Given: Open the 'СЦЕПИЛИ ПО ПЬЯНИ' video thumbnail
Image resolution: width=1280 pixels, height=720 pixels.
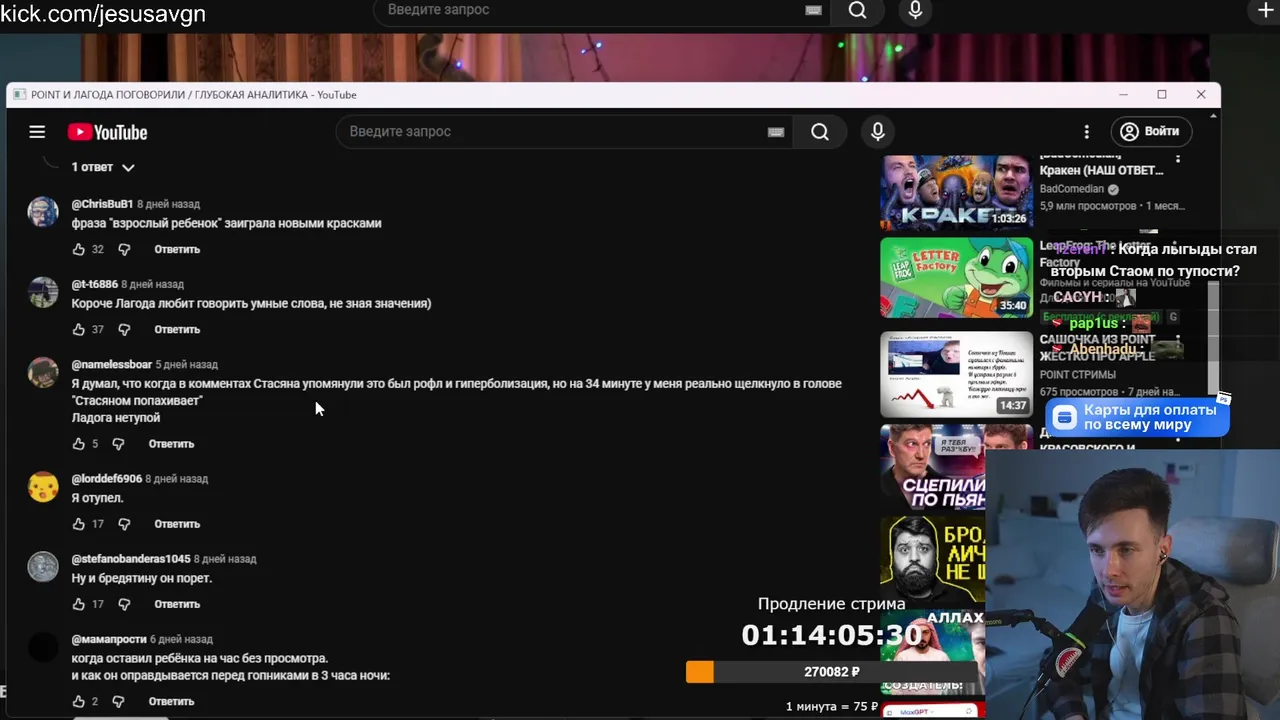Looking at the screenshot, I should pyautogui.click(x=933, y=467).
